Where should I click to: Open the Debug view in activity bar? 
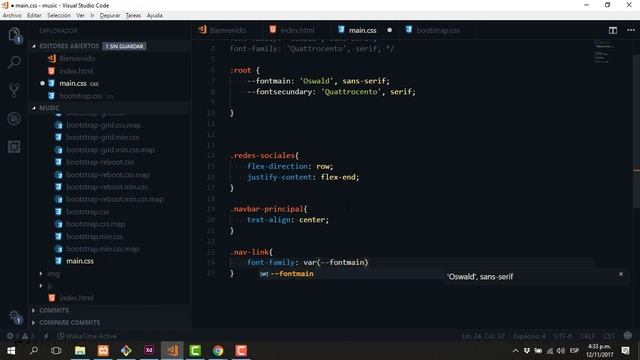[14, 118]
